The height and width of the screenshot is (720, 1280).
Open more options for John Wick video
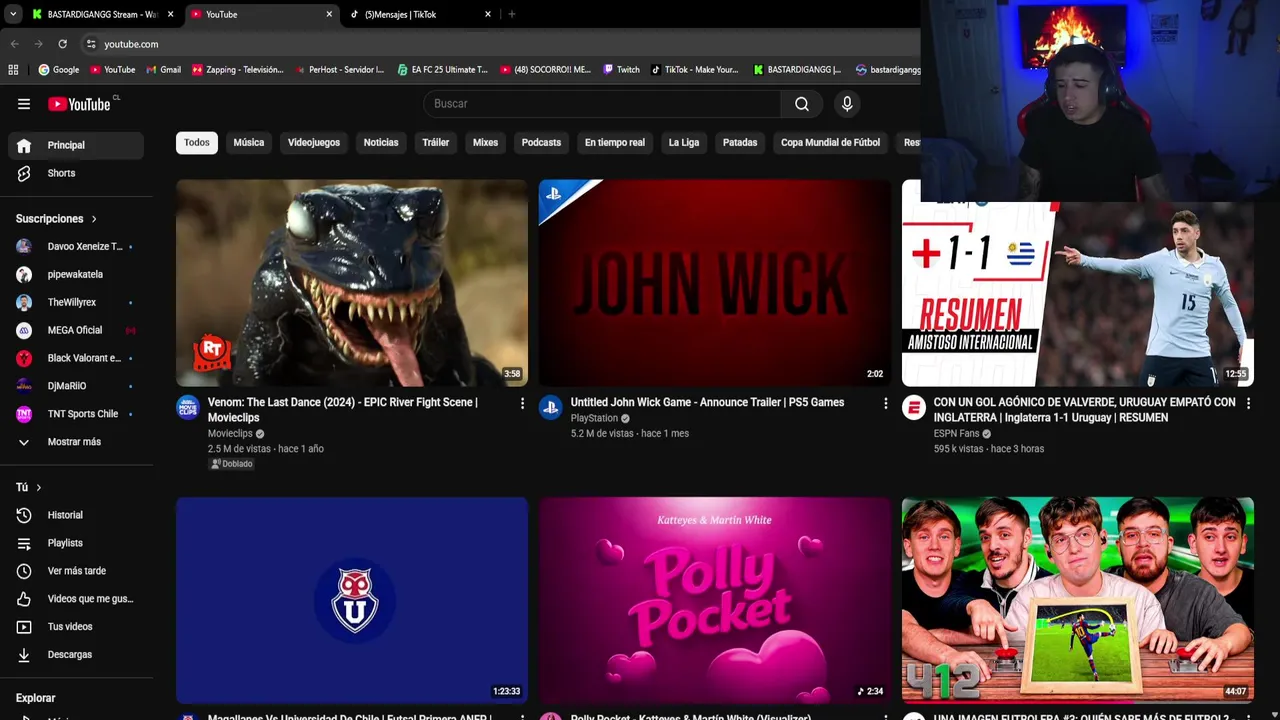885,403
